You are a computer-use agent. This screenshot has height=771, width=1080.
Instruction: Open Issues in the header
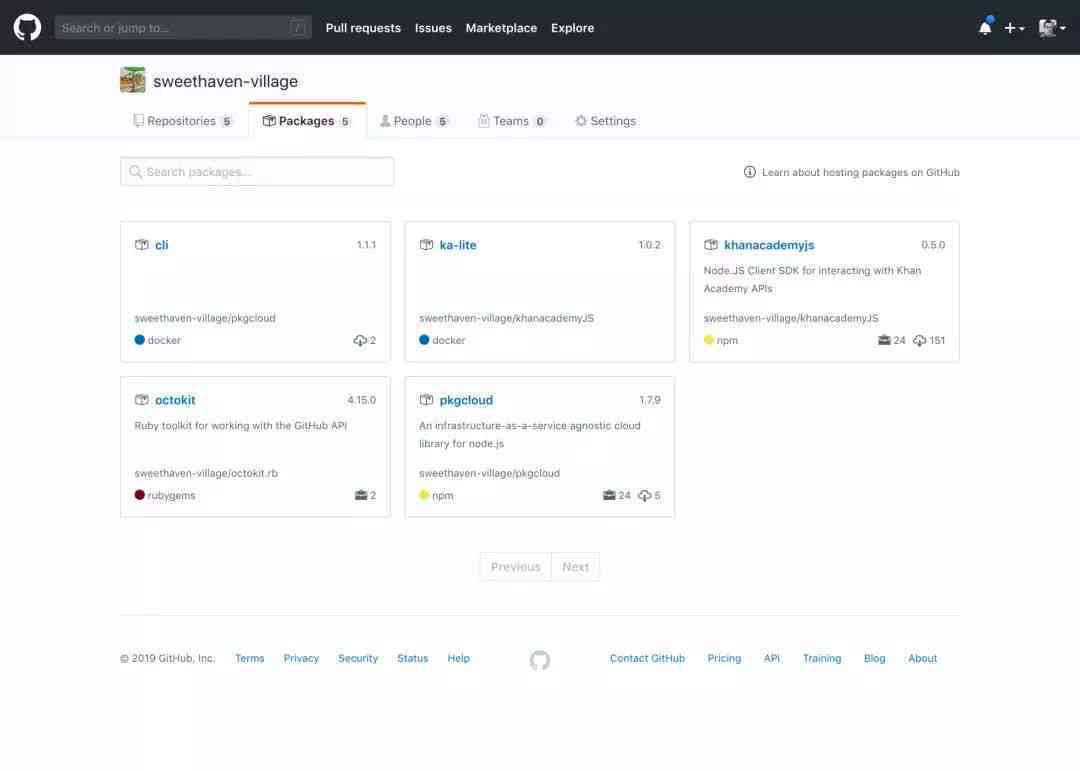pos(433,28)
